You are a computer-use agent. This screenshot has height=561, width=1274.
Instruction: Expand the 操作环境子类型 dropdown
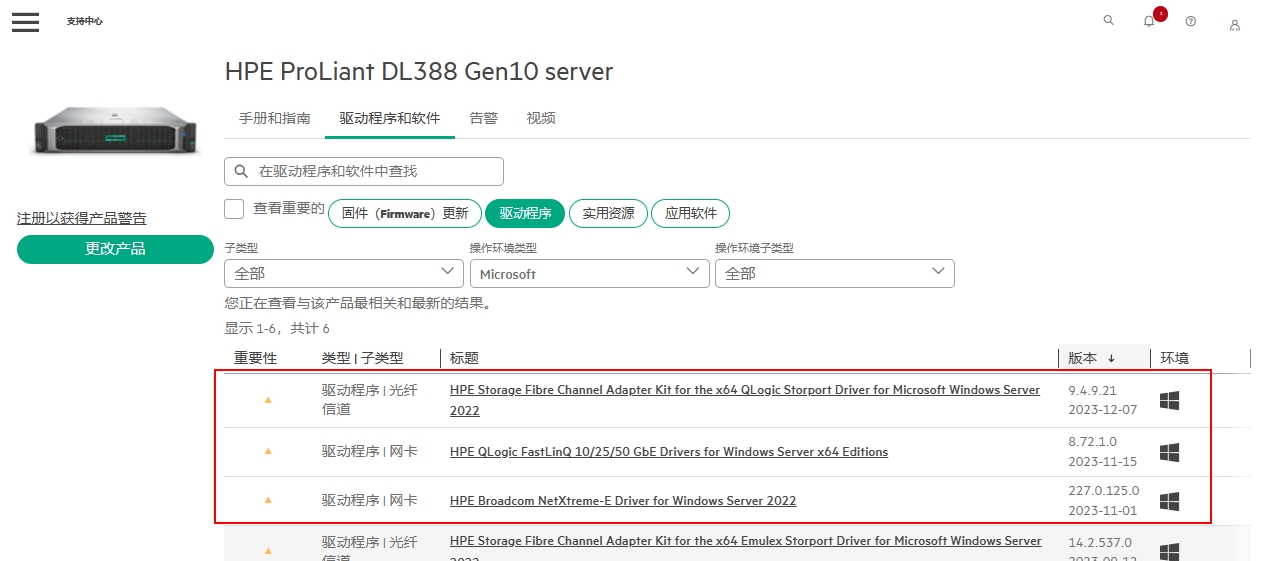click(834, 273)
